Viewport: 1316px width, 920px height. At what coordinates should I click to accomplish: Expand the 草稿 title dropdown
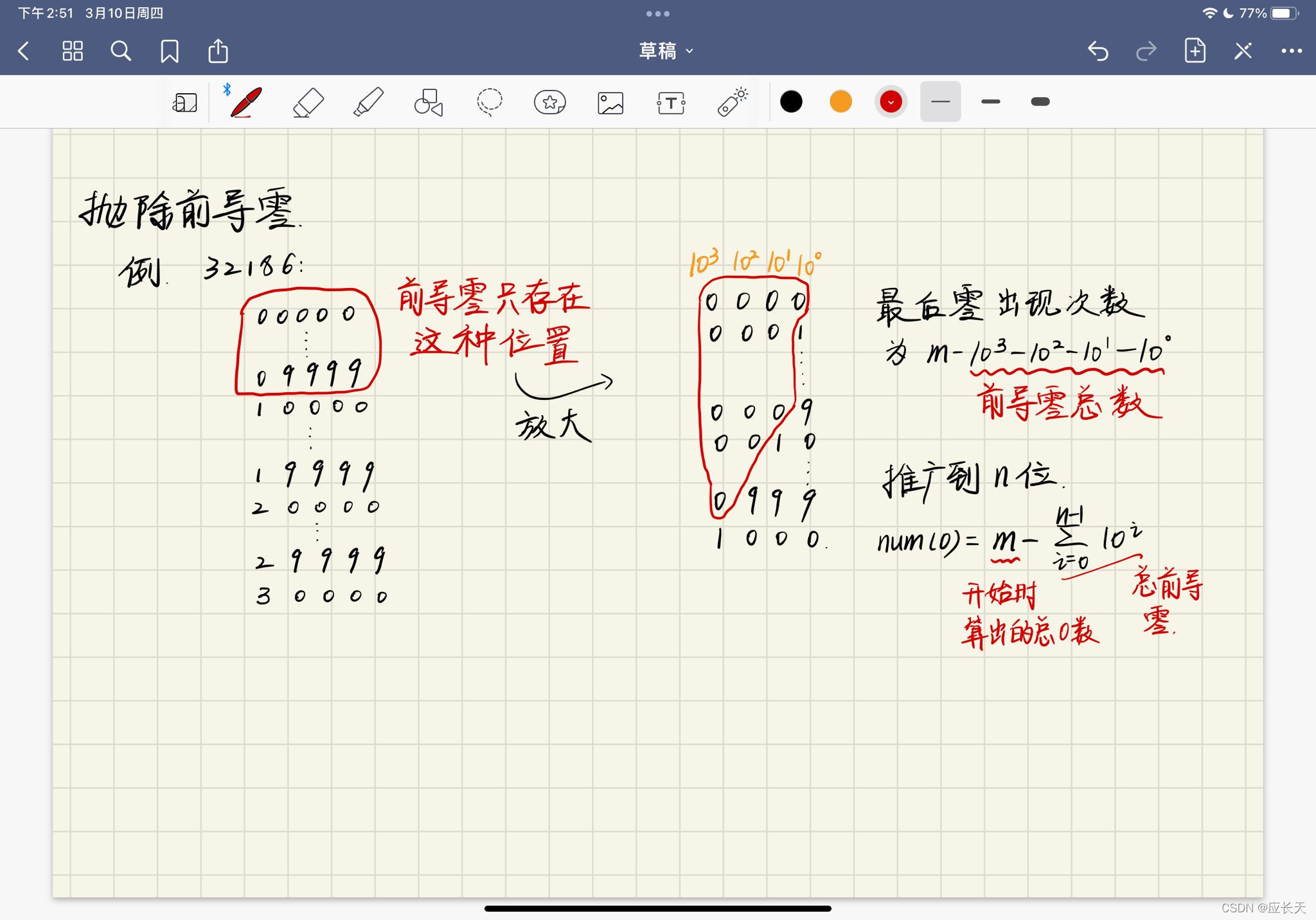click(666, 51)
